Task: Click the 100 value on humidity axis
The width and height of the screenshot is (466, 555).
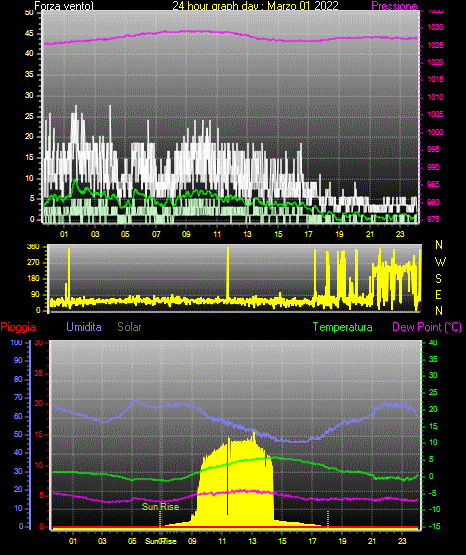Action: pos(16,342)
